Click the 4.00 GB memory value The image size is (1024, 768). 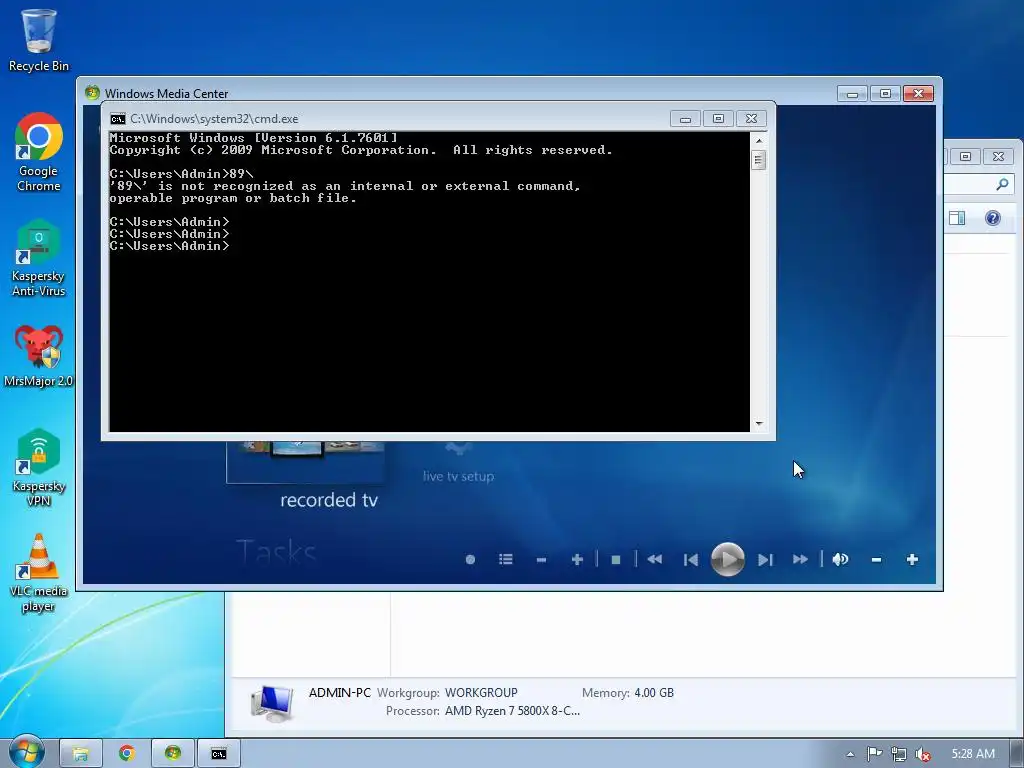pos(654,693)
